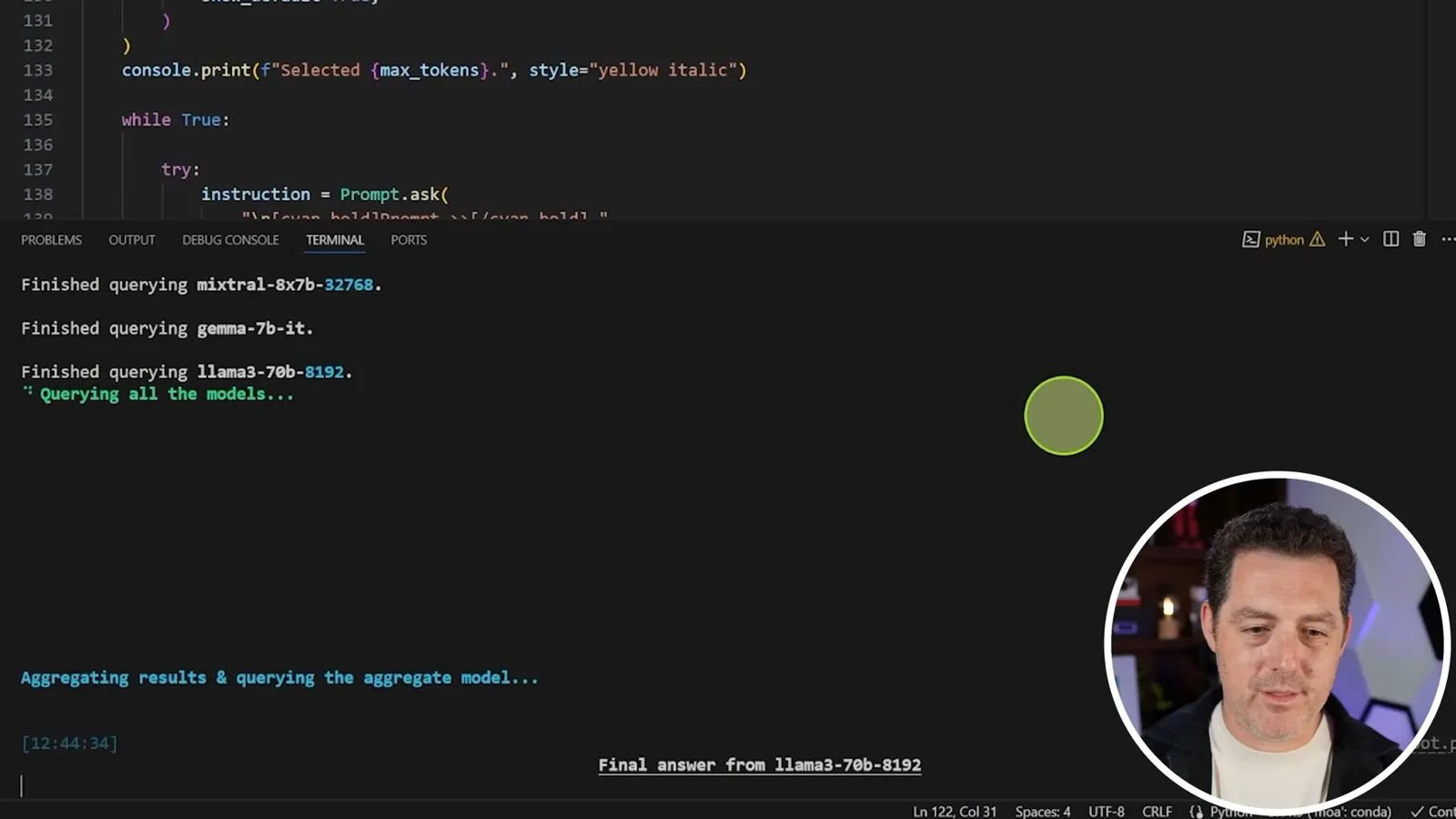Image resolution: width=1456 pixels, height=819 pixels.
Task: Click 'Finished querying llama3-70b-8192' line
Action: pos(187,372)
